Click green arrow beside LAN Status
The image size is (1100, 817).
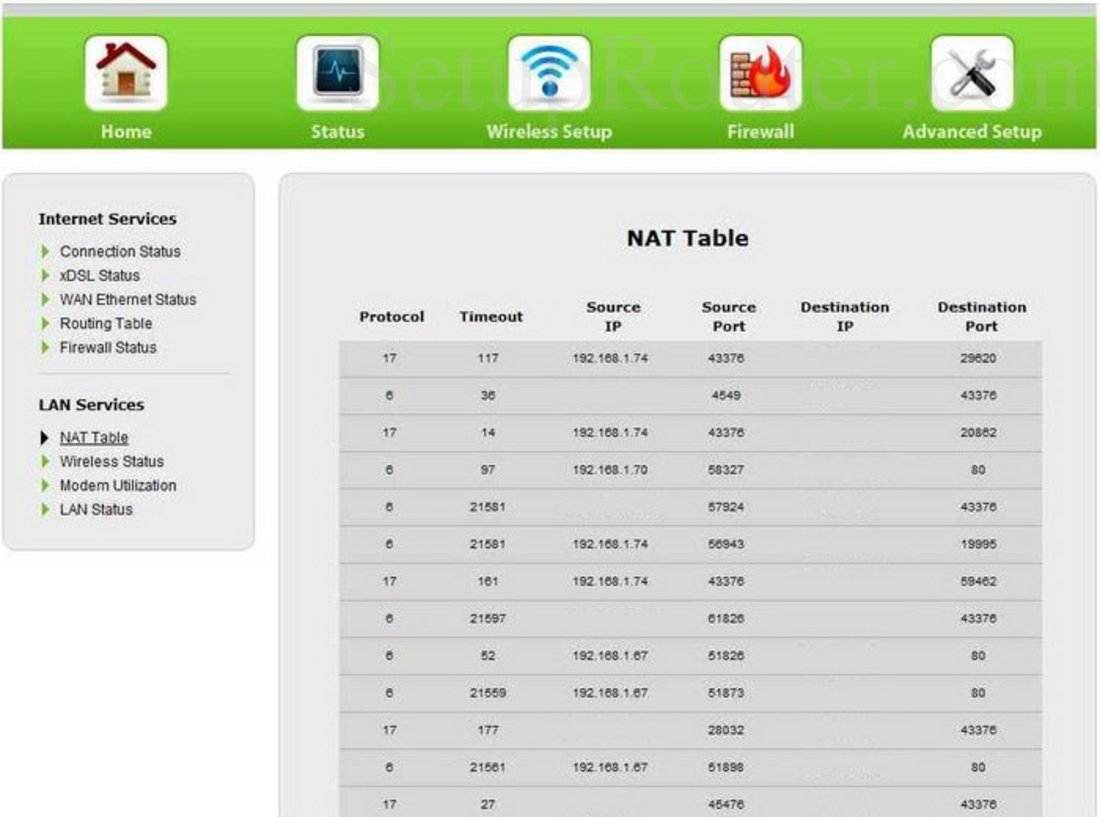pos(45,509)
